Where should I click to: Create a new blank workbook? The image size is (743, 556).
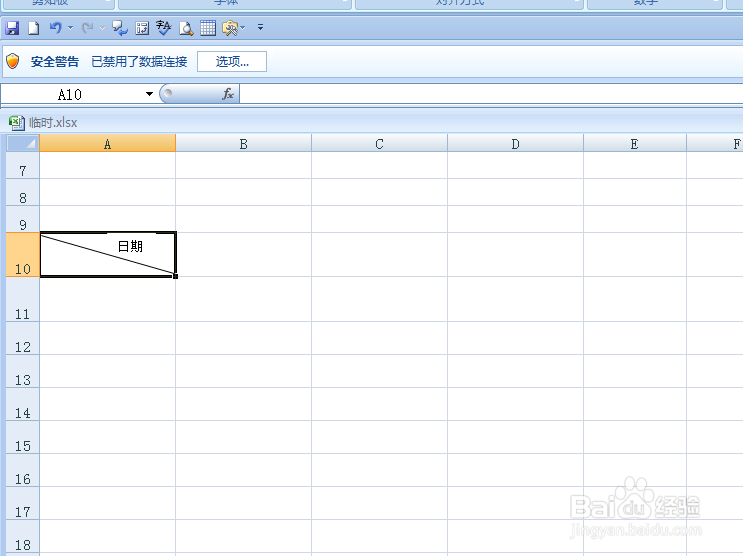tap(34, 28)
